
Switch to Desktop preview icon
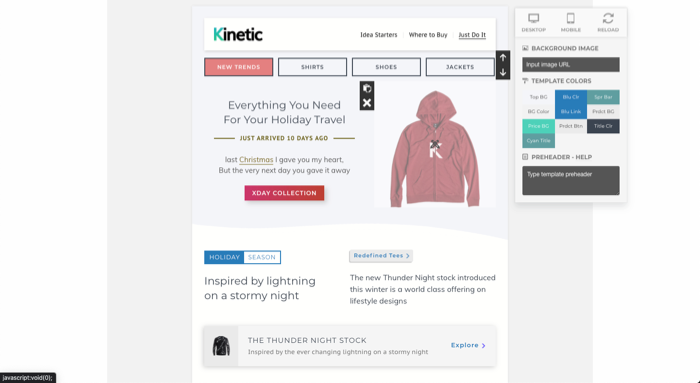[x=533, y=18]
